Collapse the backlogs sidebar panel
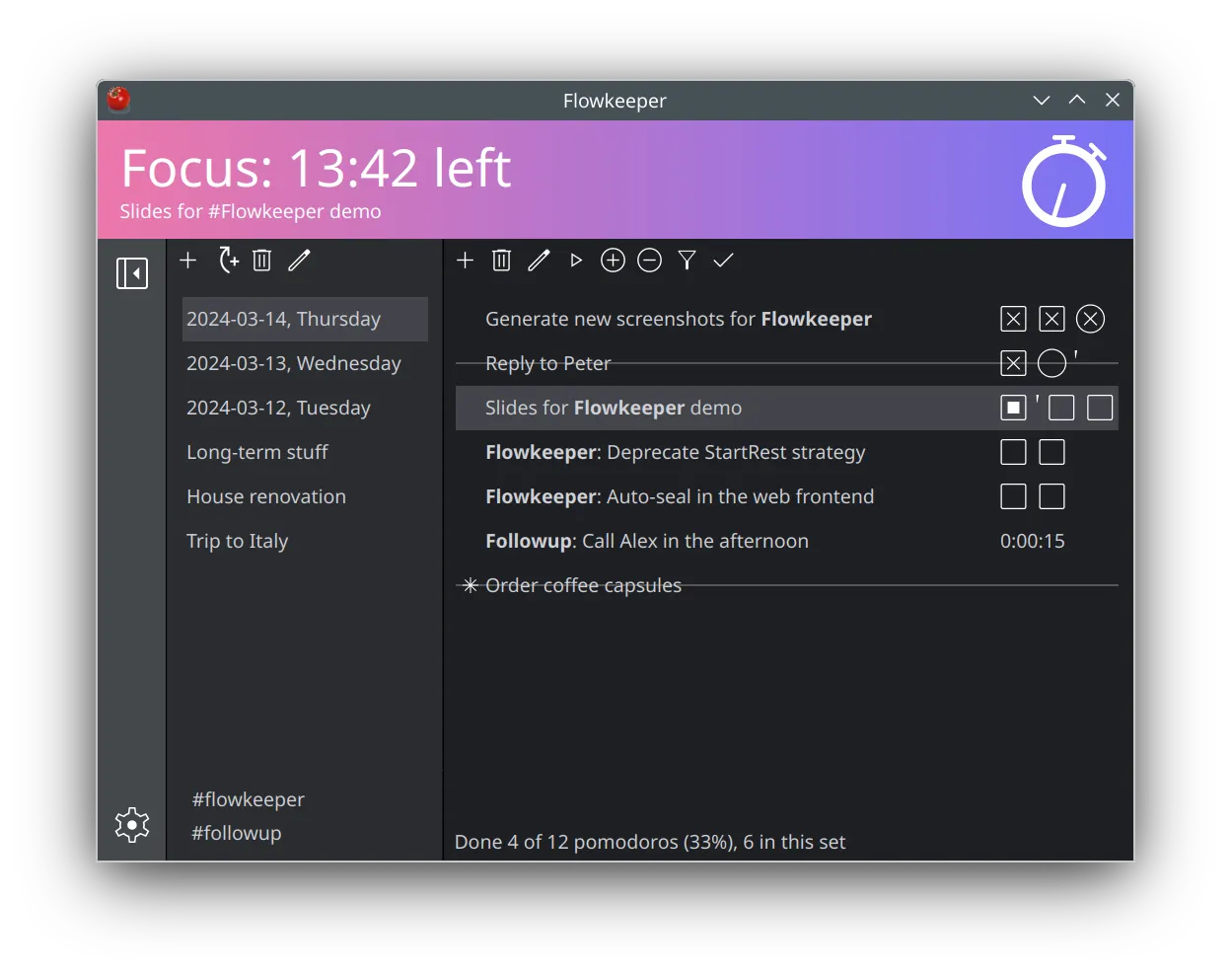 tap(132, 273)
